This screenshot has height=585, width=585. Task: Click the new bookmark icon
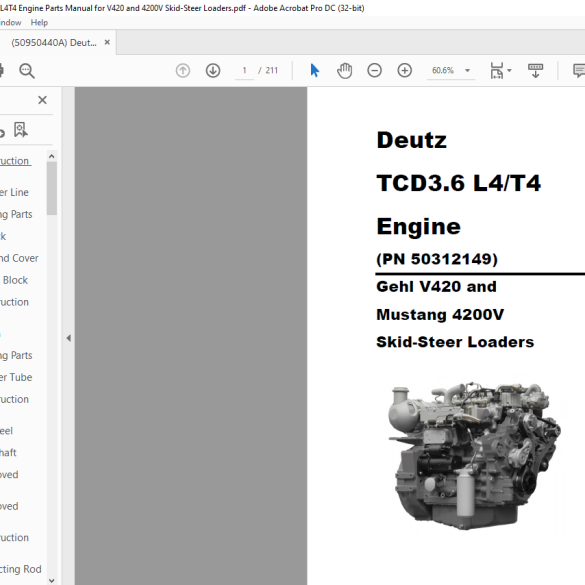pos(21,130)
